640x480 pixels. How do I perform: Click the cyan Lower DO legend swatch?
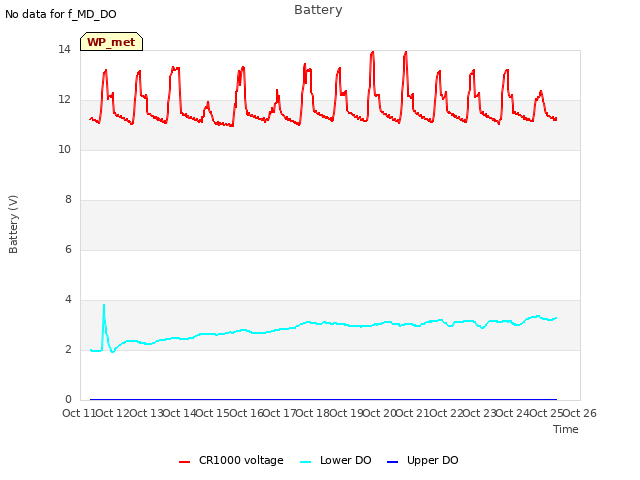point(305,462)
